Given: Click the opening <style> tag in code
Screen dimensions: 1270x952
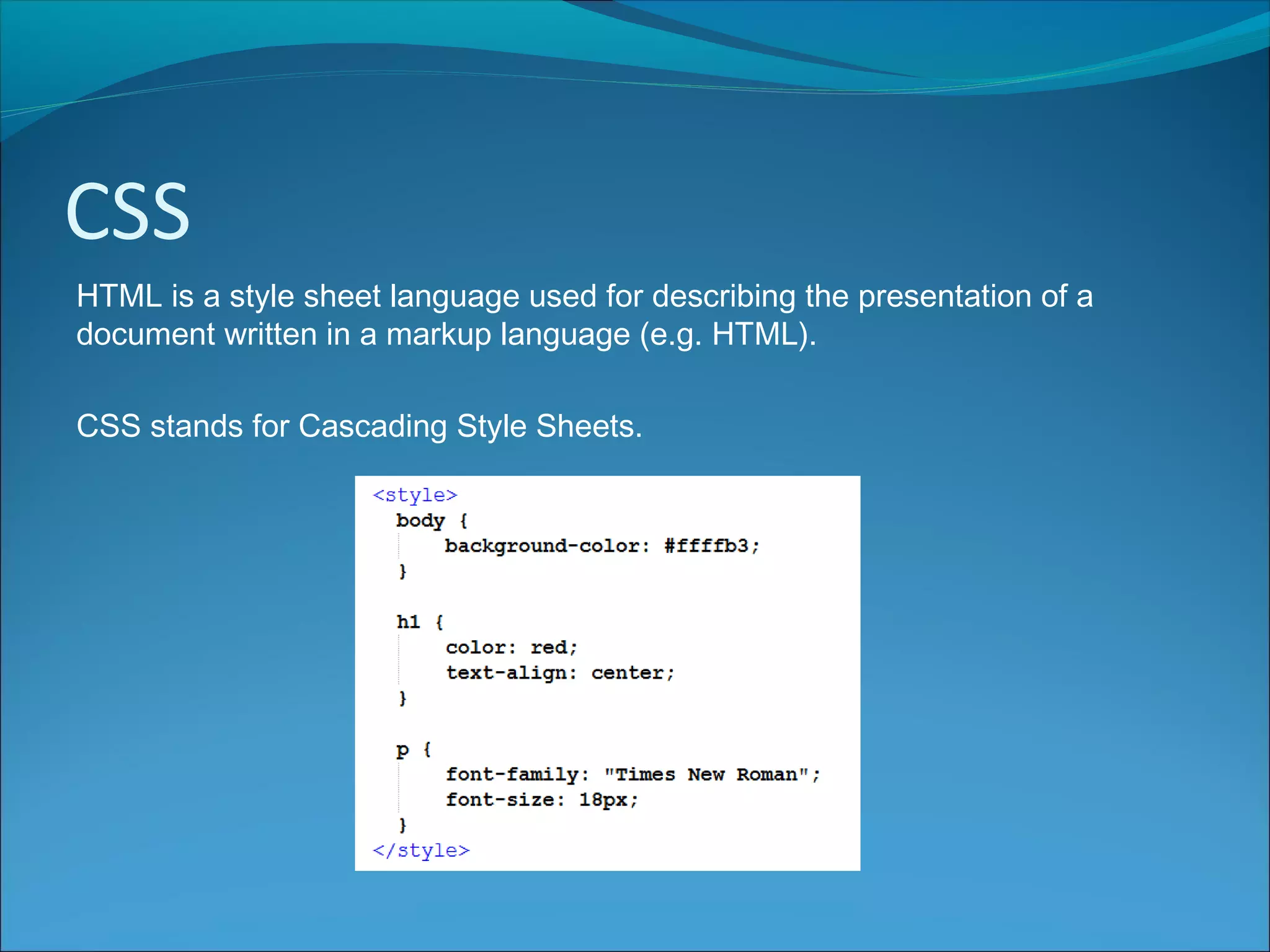Looking at the screenshot, I should click(415, 495).
